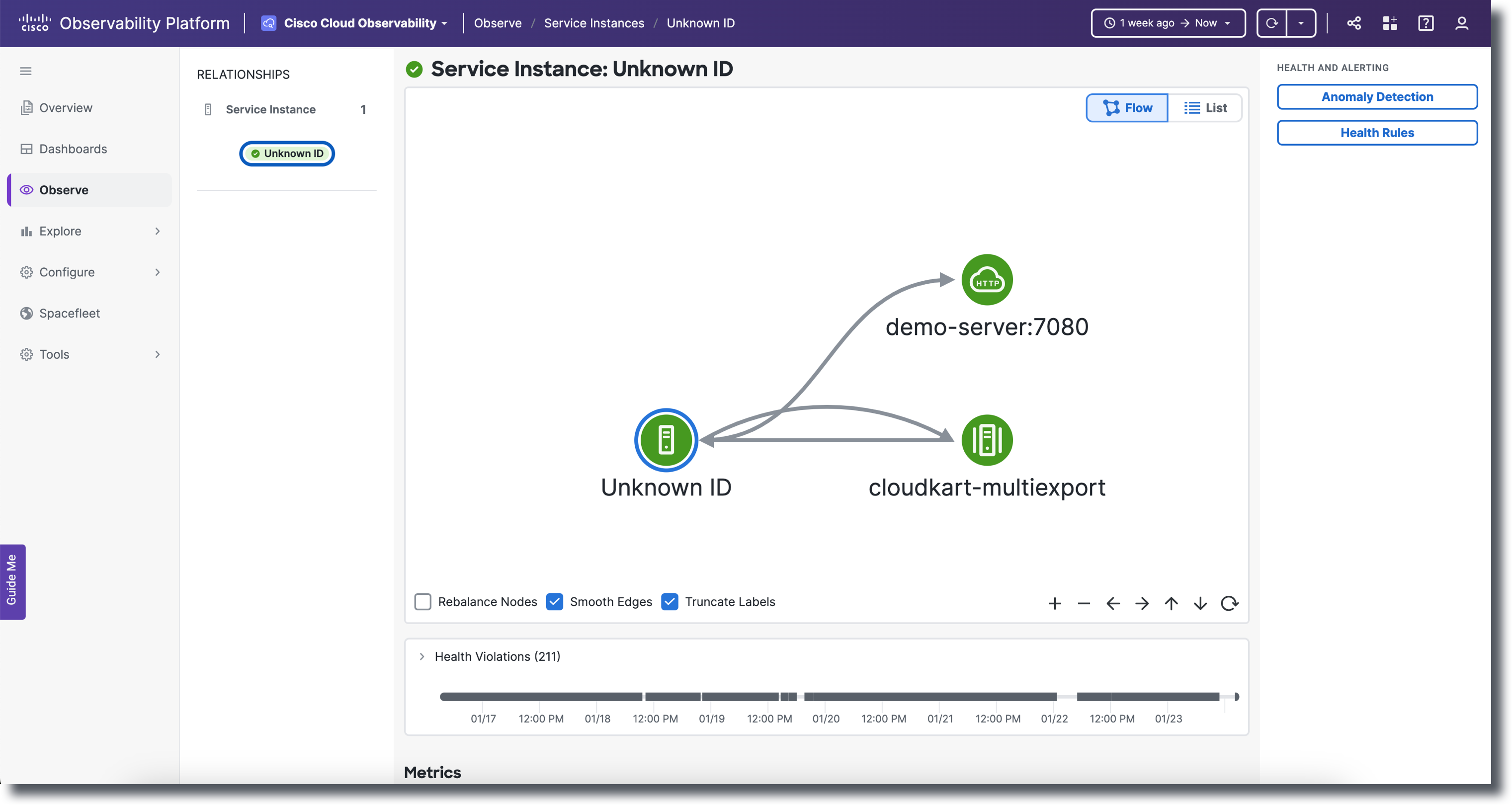Open the refresh interval dropdown arrow

click(x=1301, y=23)
